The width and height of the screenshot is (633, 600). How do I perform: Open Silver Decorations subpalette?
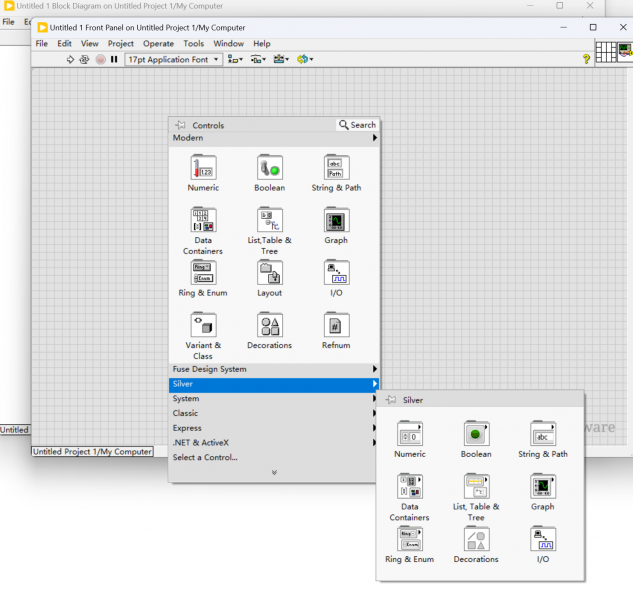[476, 545]
